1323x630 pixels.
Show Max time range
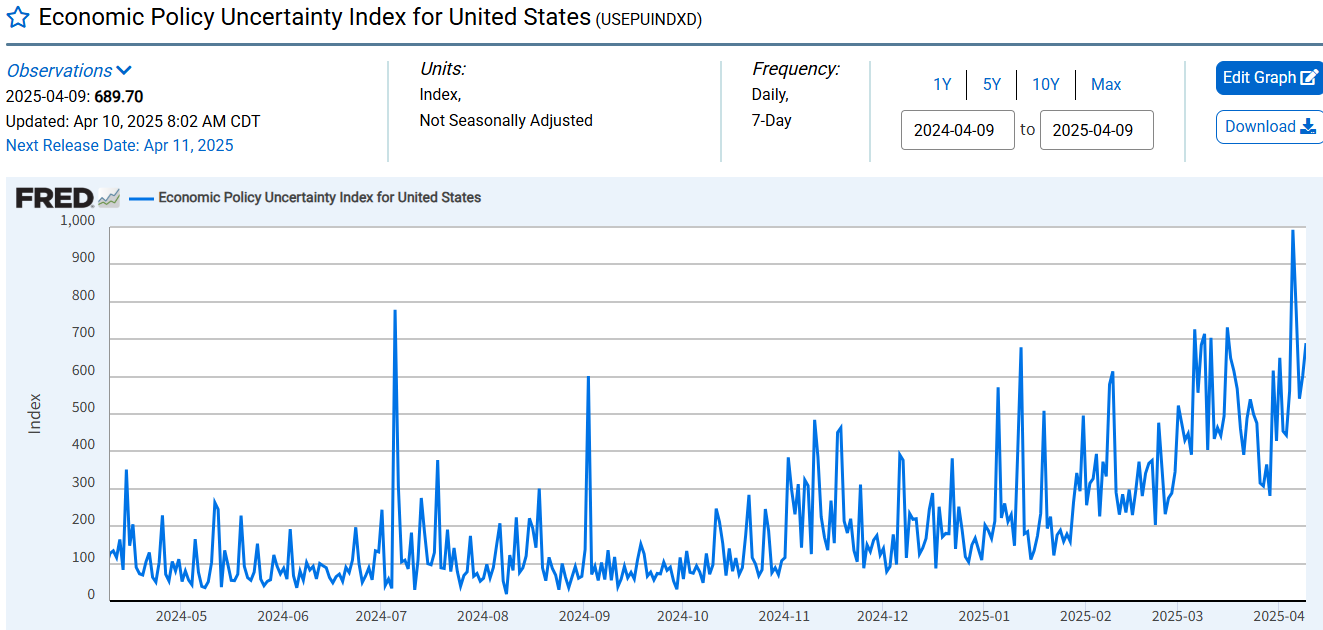click(1106, 85)
